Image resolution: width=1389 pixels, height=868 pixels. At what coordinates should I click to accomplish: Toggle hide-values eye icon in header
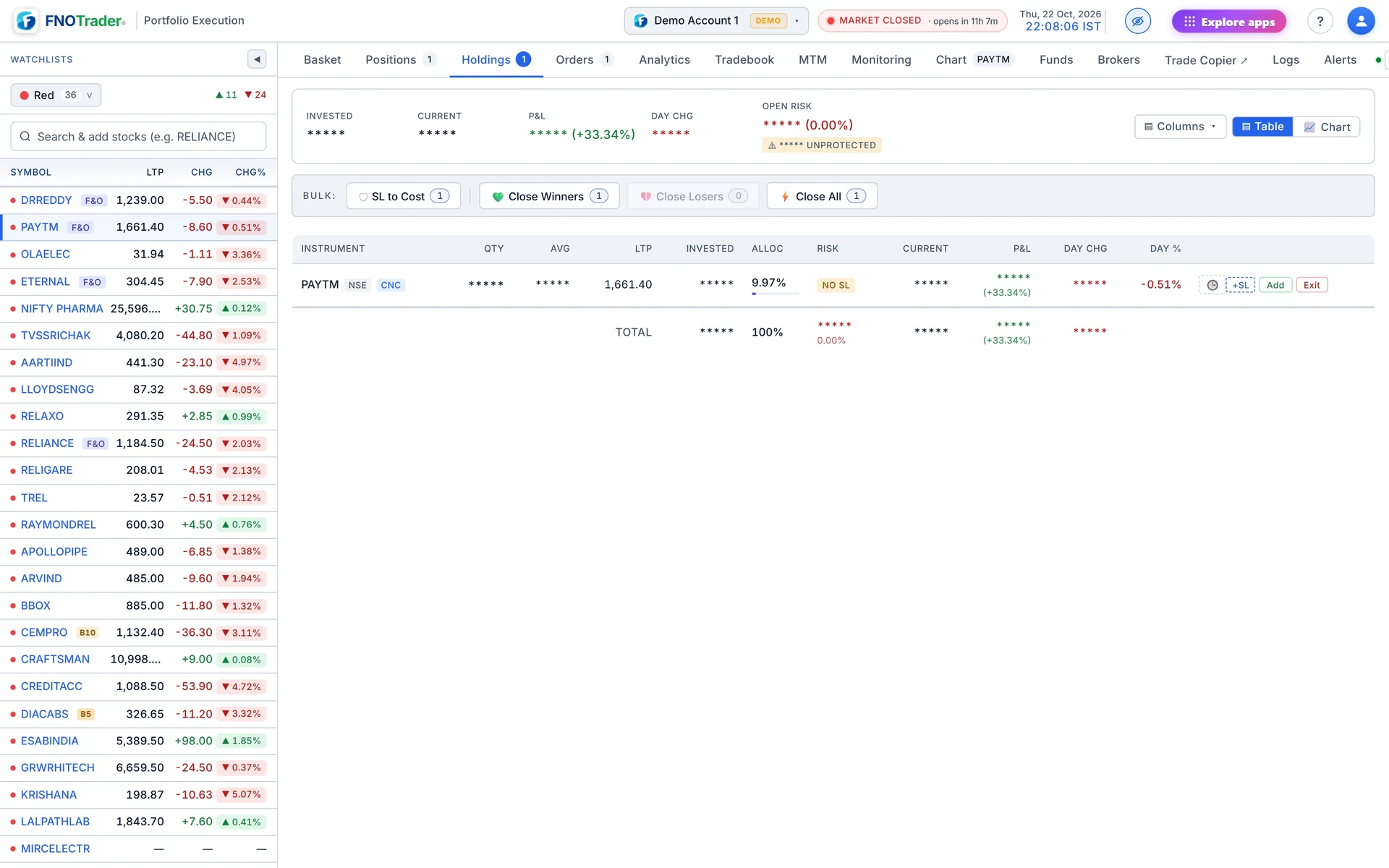coord(1137,21)
